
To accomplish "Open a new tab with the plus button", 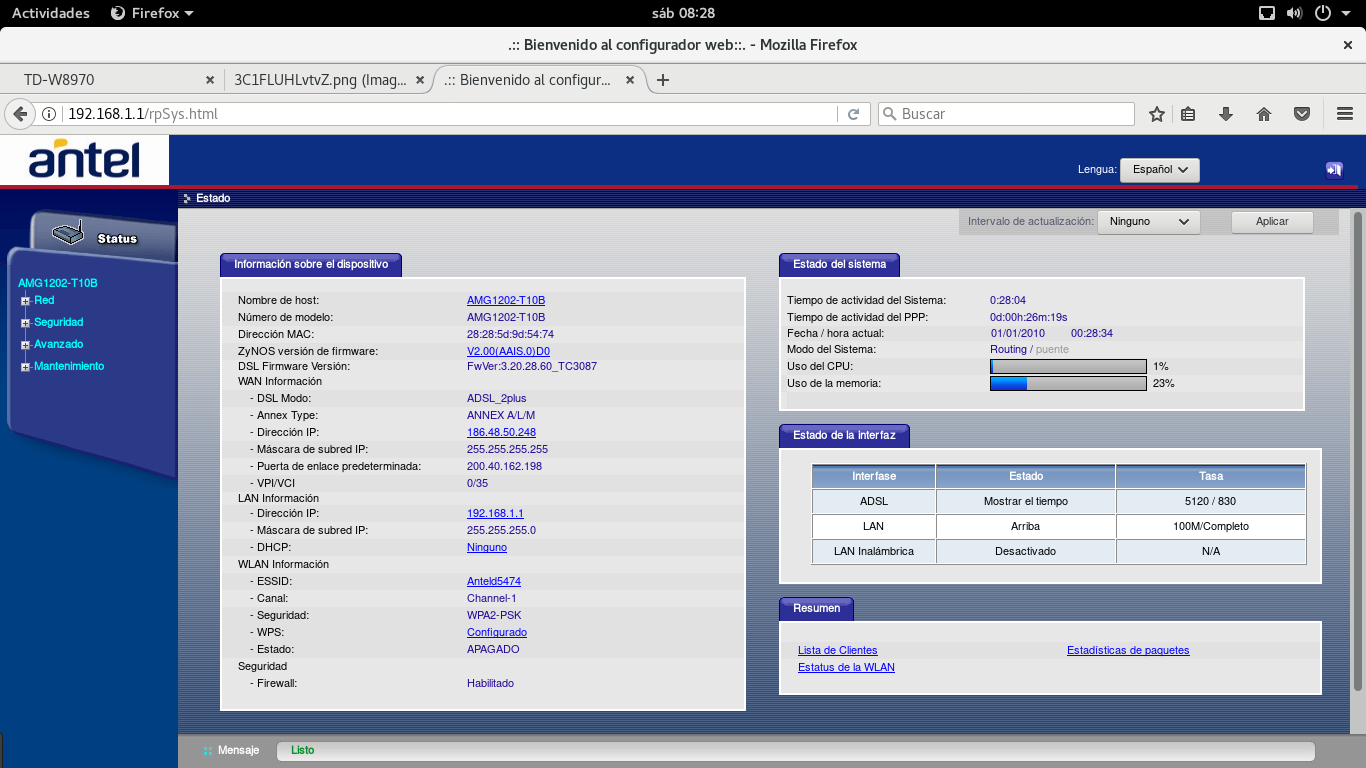I will click(x=662, y=80).
